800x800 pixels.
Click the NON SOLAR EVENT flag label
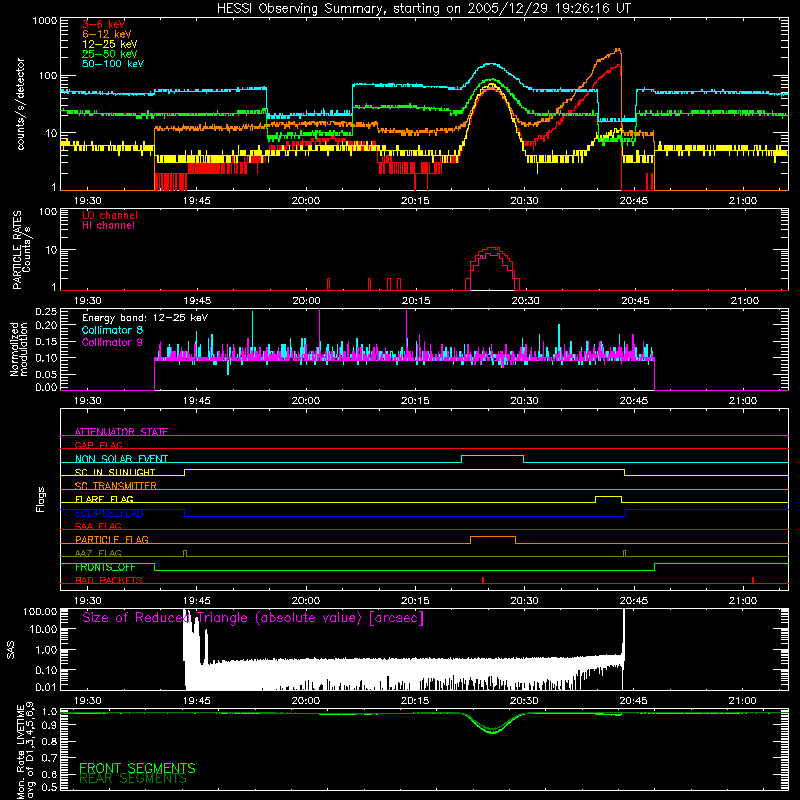pyautogui.click(x=121, y=459)
